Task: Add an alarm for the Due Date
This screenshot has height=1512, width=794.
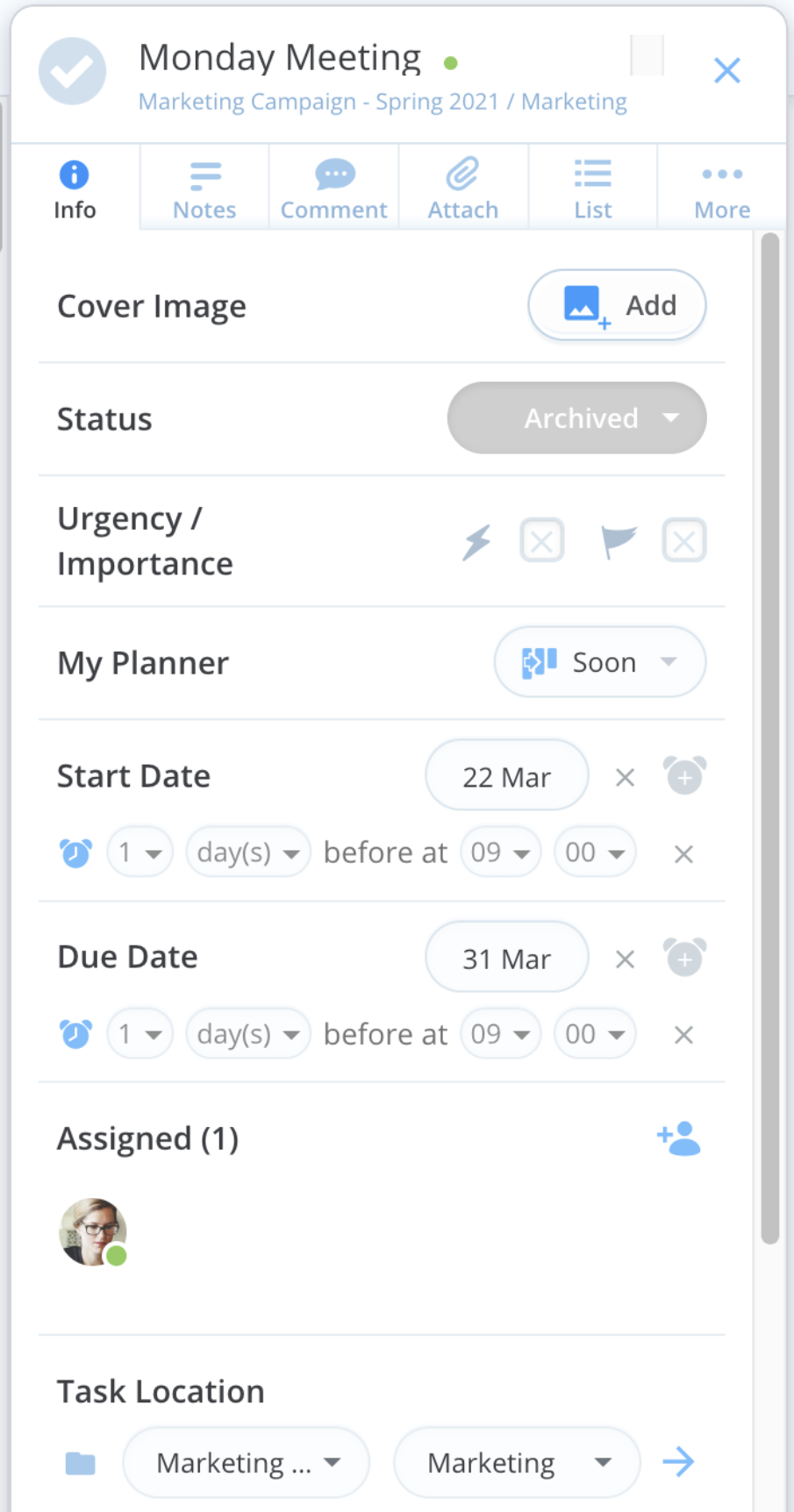Action: (x=683, y=957)
